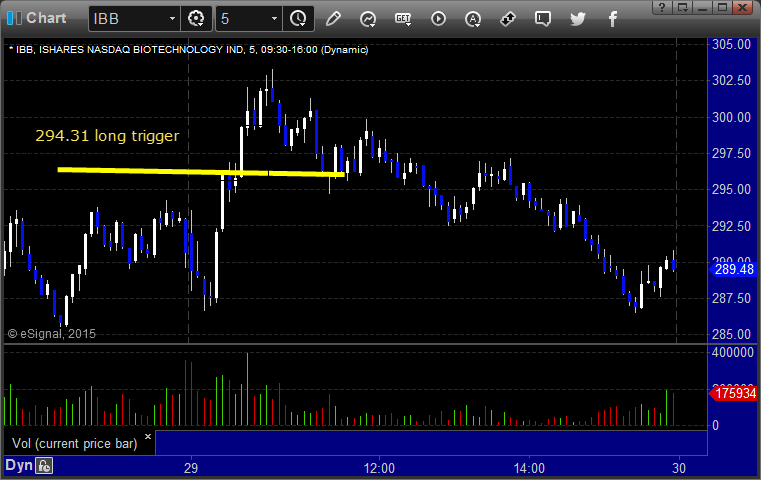Open the studies chart icon menu
761x480 pixels.
[x=368, y=19]
